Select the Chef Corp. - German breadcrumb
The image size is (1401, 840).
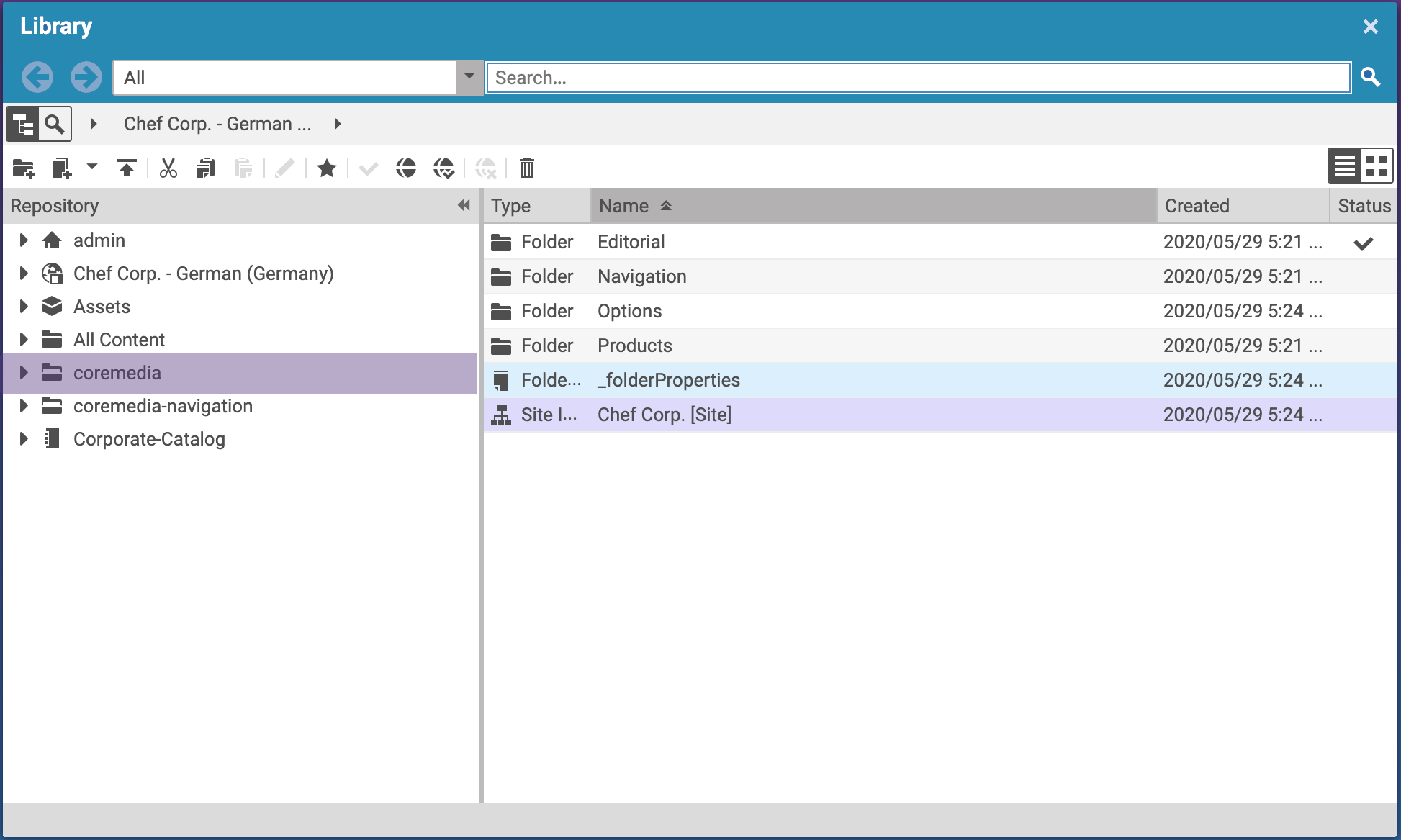tap(218, 124)
